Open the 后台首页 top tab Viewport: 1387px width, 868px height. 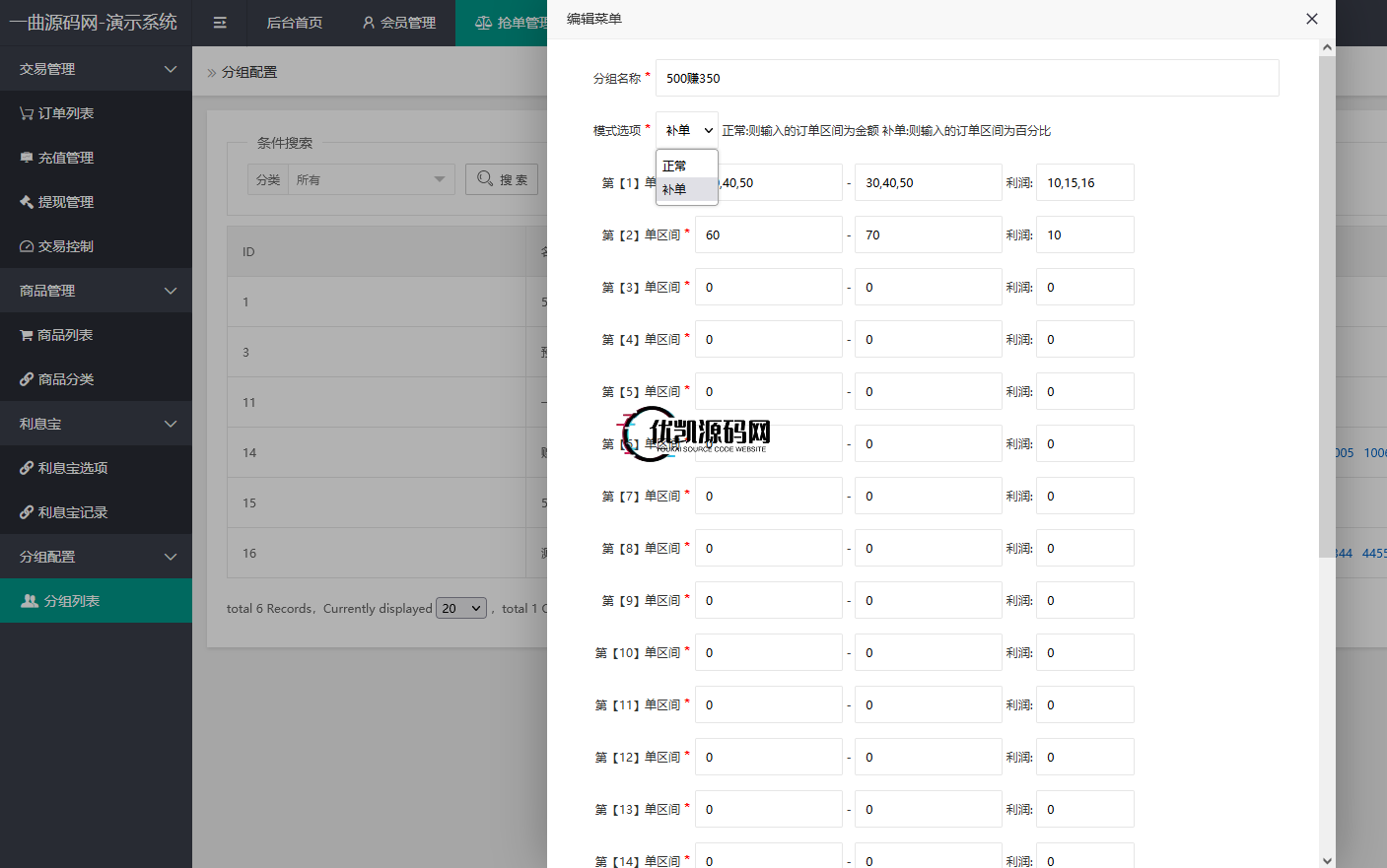294,23
